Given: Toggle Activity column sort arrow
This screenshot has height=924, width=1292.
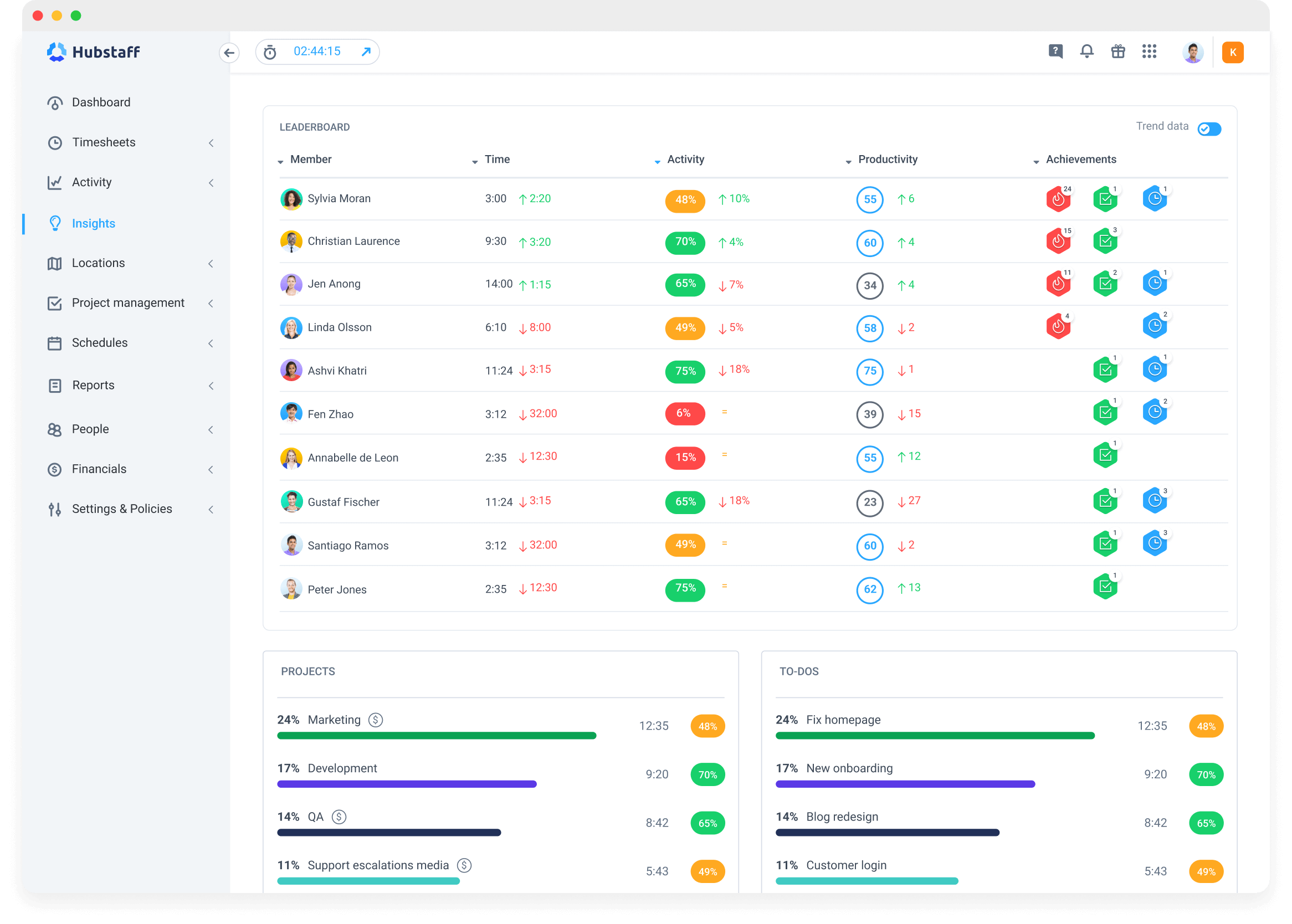Looking at the screenshot, I should (x=660, y=160).
